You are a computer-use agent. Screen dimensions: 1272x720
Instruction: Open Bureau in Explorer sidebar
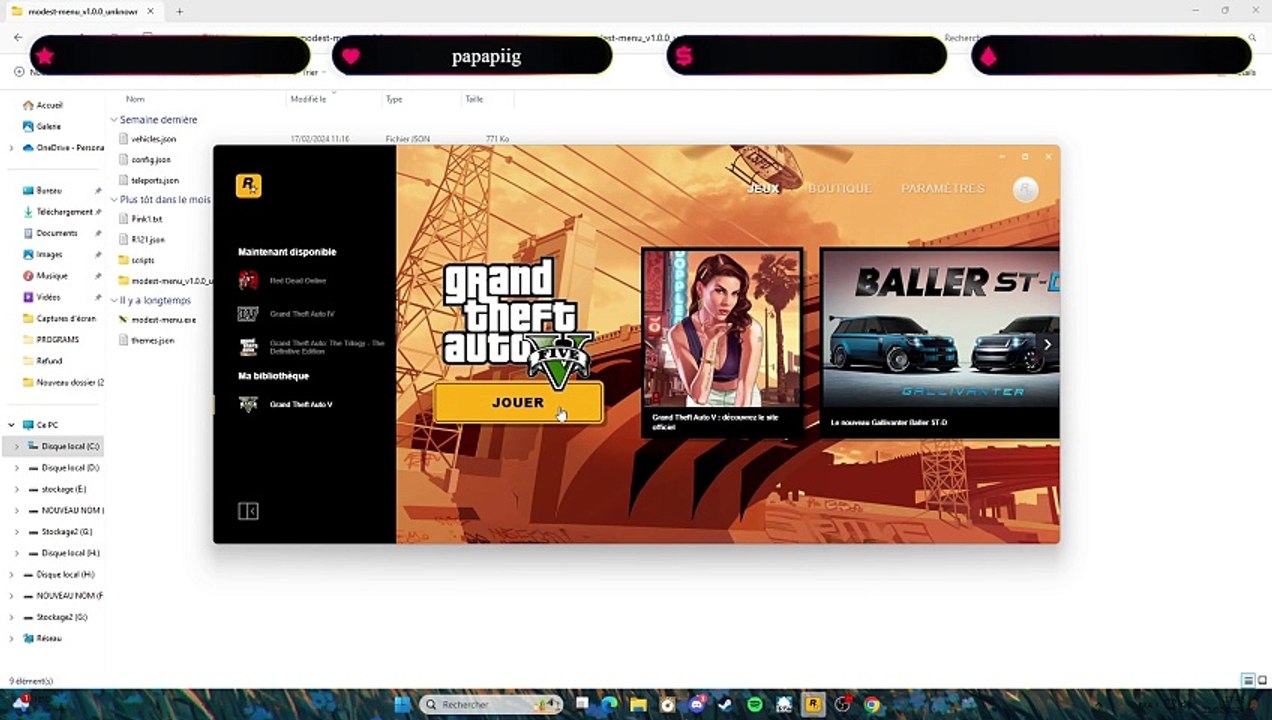point(49,190)
